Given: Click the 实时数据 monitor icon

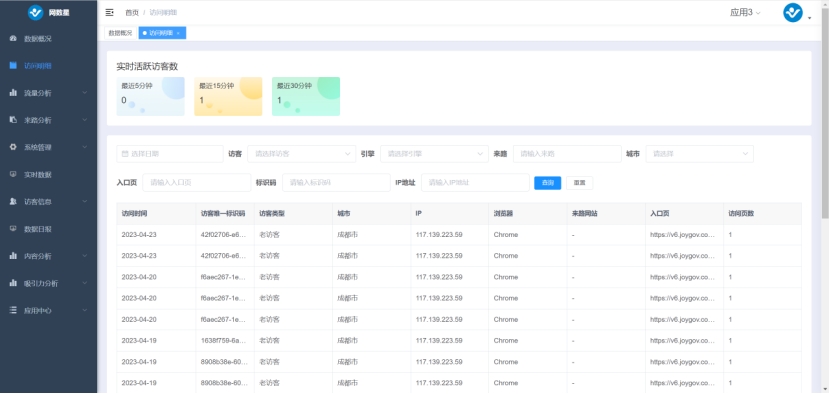Looking at the screenshot, I should tap(13, 174).
